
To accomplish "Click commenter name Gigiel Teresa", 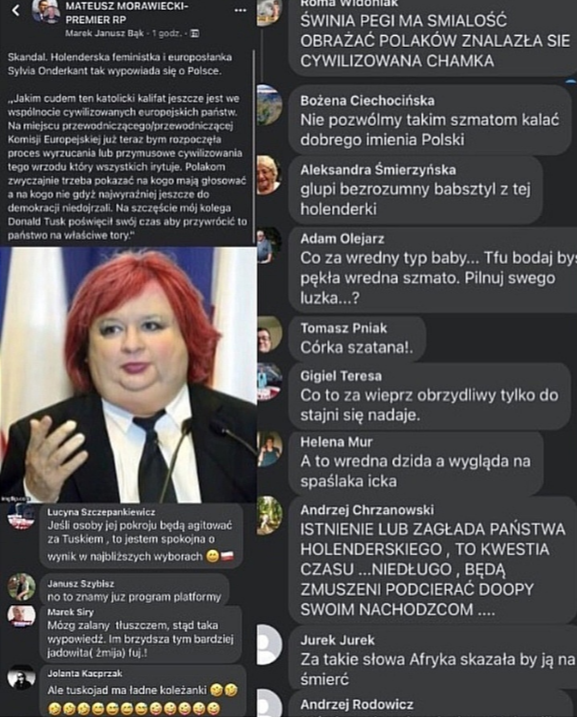I will (341, 376).
